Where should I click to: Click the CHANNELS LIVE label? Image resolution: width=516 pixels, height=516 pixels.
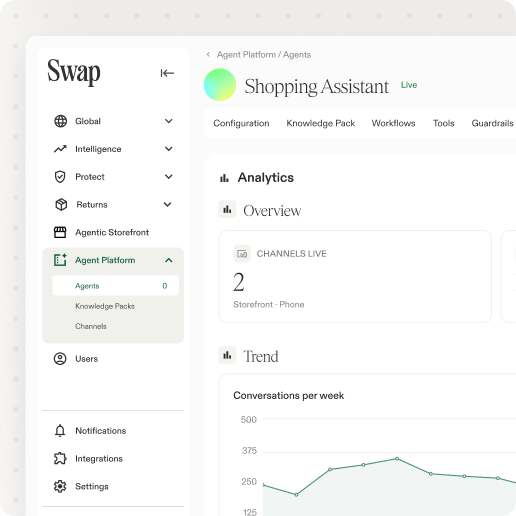291,254
